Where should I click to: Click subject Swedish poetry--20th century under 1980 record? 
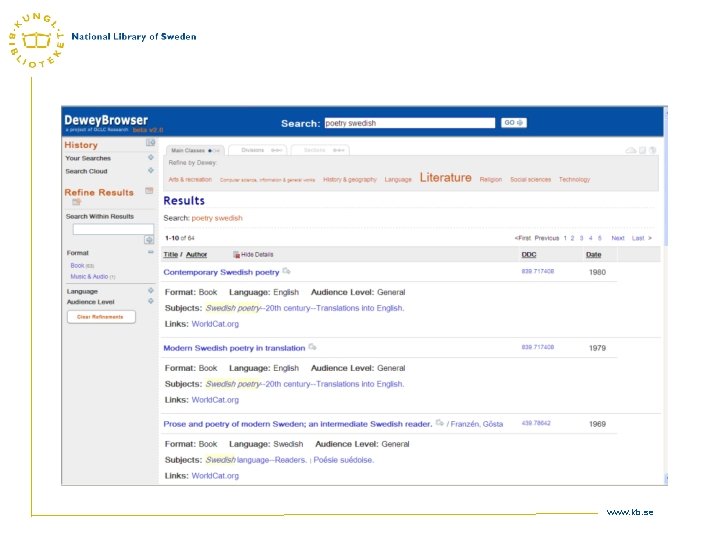(304, 308)
